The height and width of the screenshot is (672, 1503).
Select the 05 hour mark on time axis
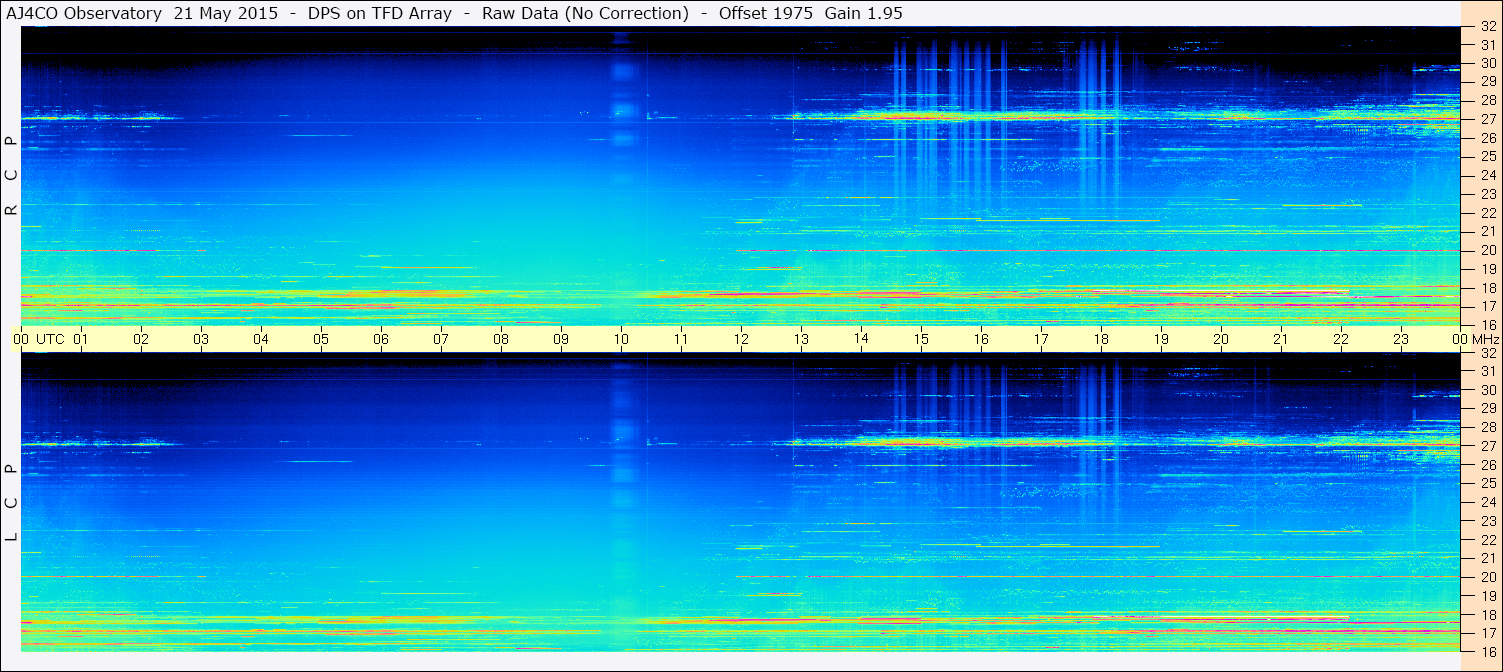(321, 339)
